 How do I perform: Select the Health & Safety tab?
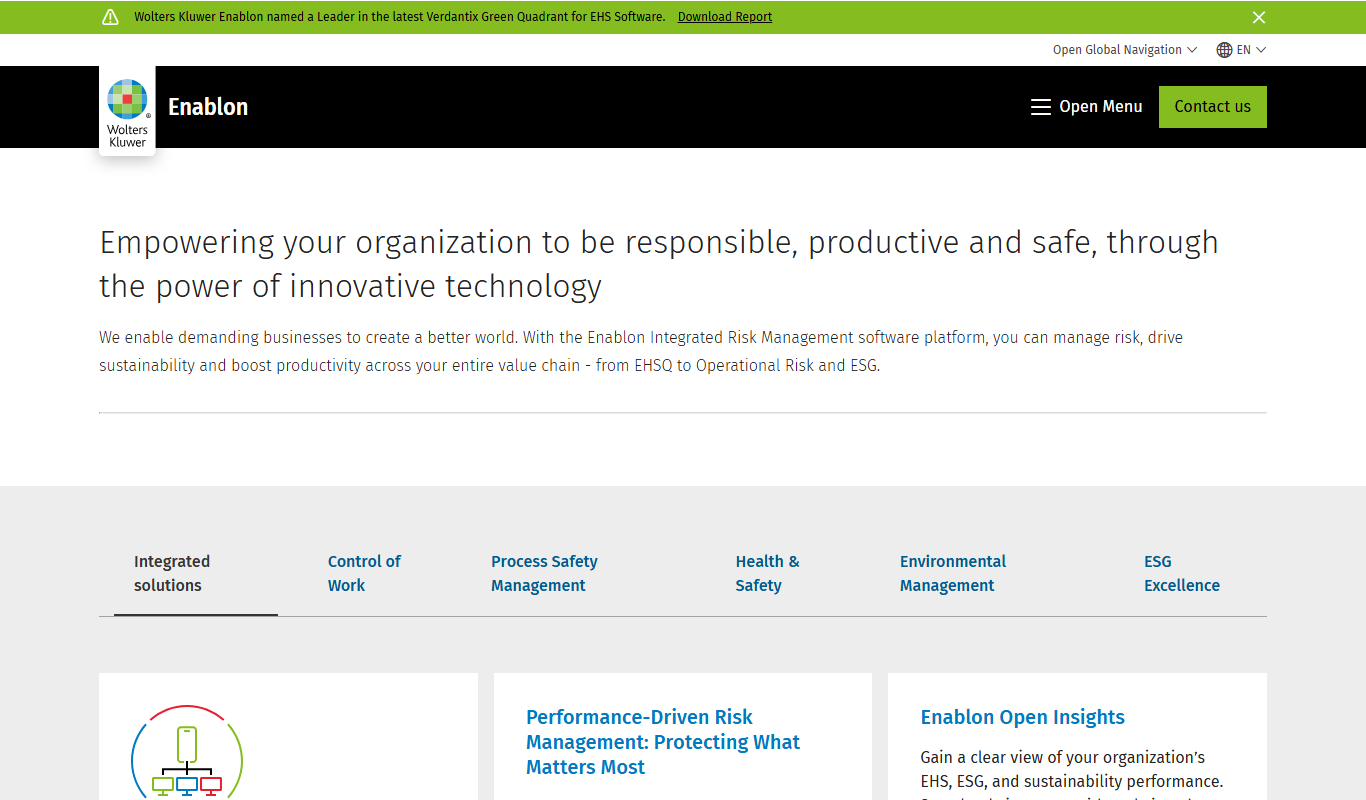[767, 574]
